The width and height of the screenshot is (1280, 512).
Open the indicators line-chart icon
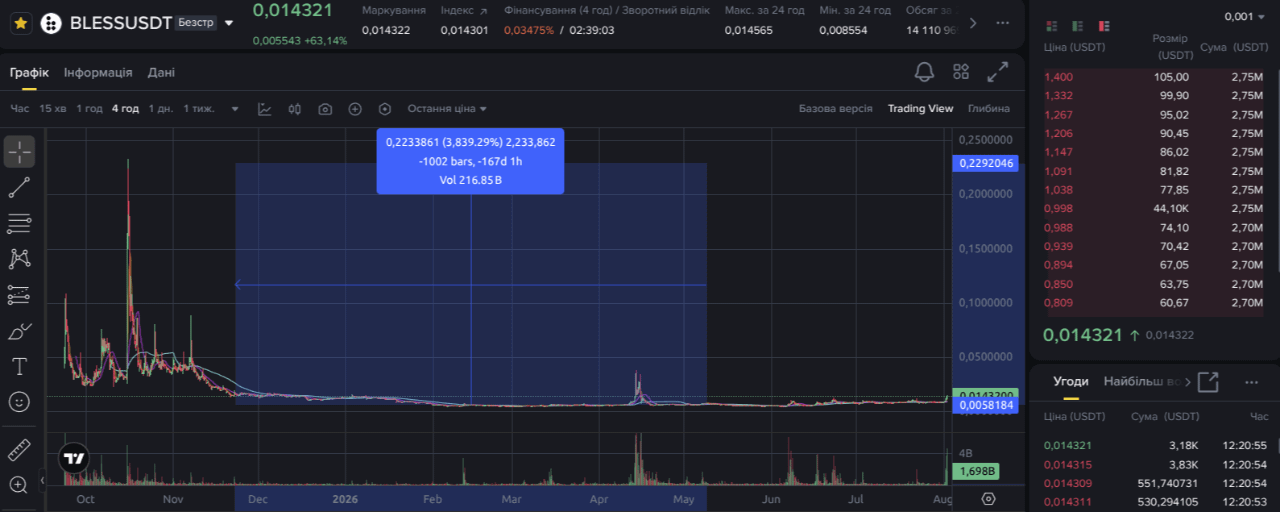[265, 109]
